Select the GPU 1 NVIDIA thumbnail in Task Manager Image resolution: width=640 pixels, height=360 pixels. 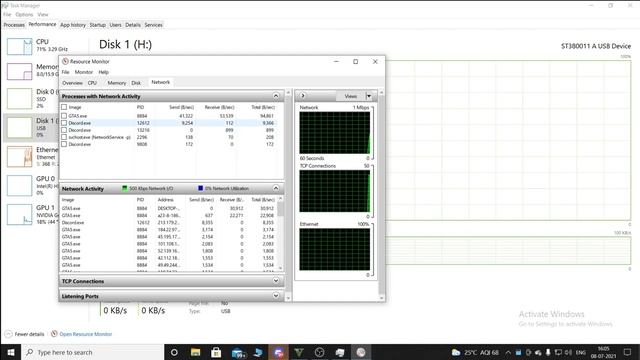20,214
